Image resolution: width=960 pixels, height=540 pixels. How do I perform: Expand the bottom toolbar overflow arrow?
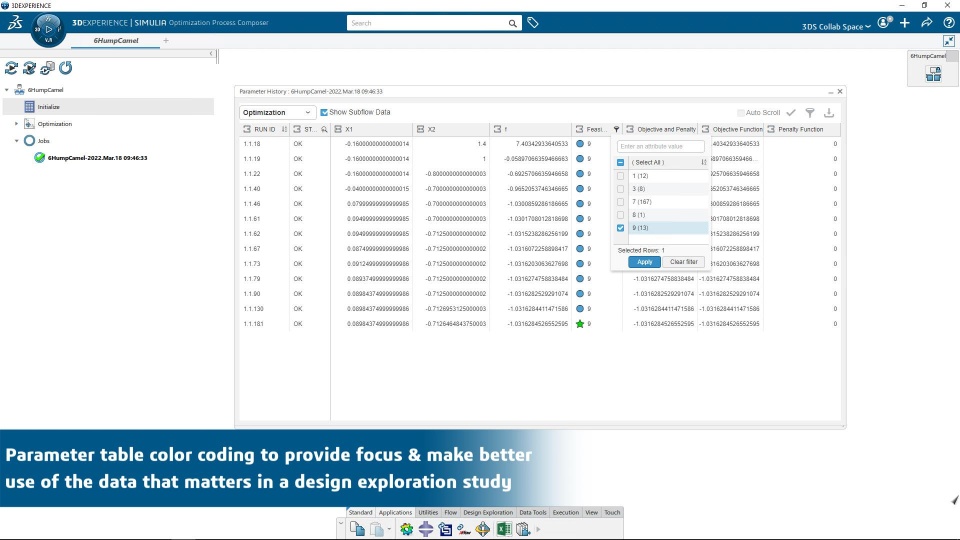[x=538, y=529]
